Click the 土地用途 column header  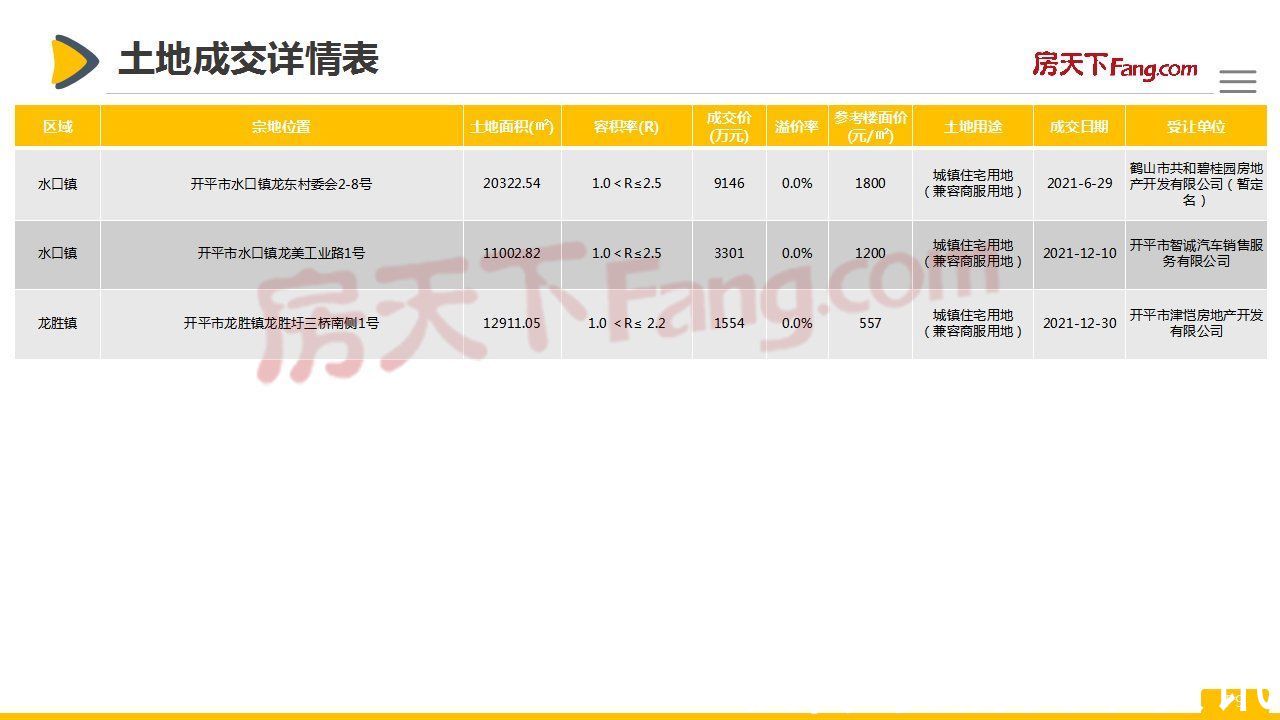(973, 127)
